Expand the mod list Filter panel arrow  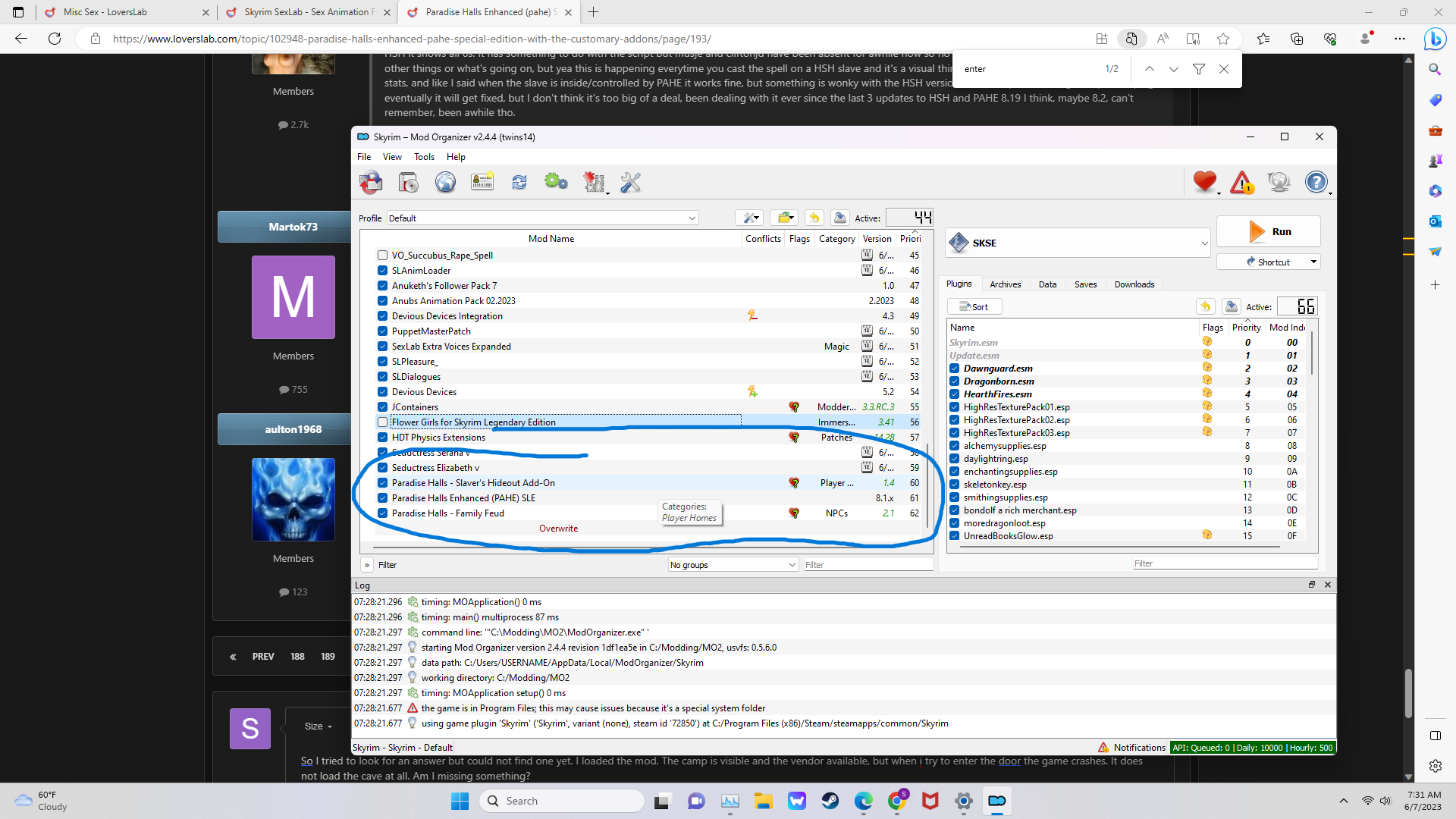[x=367, y=565]
